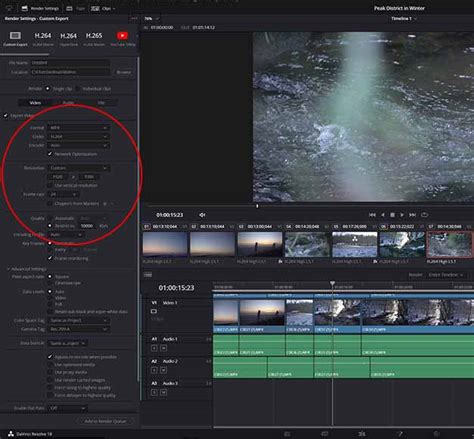Switch to the Audio settings tab

[x=68, y=103]
